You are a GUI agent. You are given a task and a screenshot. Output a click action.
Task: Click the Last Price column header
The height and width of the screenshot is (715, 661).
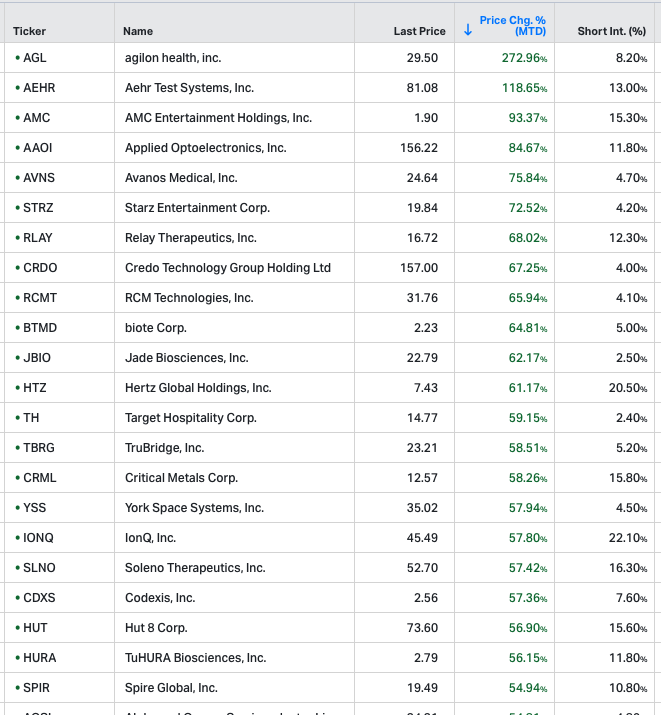tap(419, 31)
